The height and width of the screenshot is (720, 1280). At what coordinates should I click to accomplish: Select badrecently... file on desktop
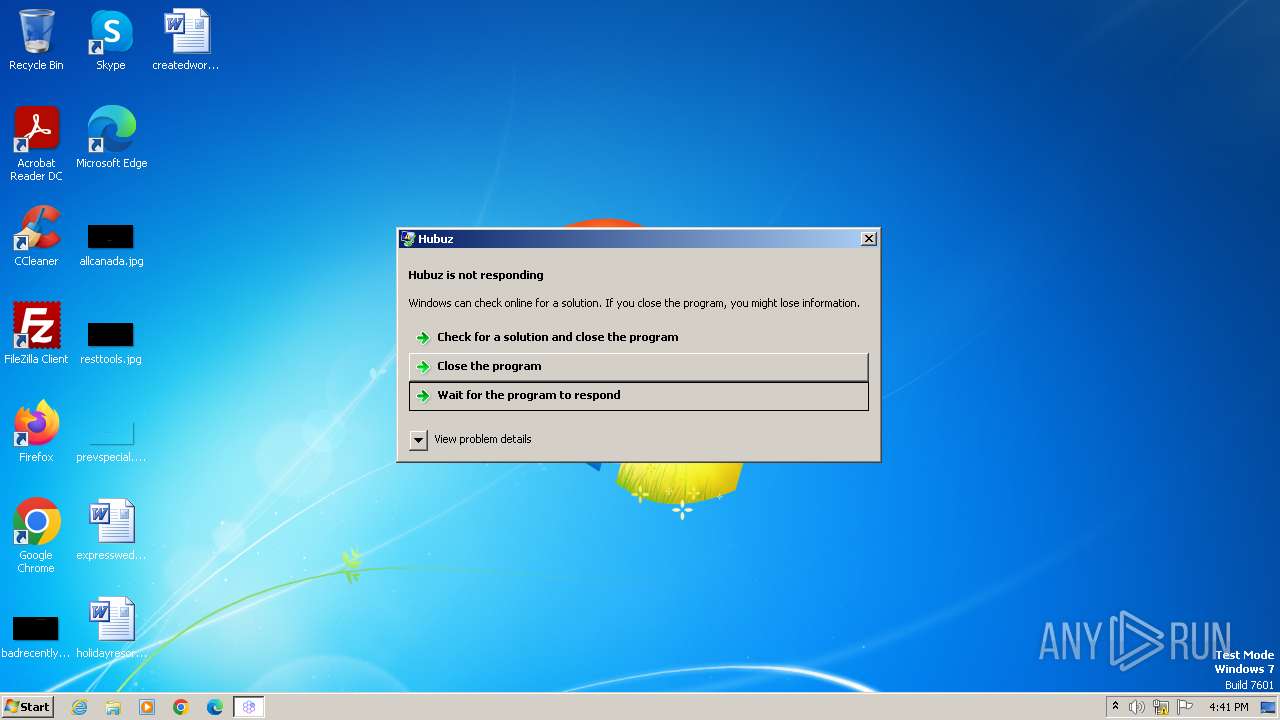[36, 637]
